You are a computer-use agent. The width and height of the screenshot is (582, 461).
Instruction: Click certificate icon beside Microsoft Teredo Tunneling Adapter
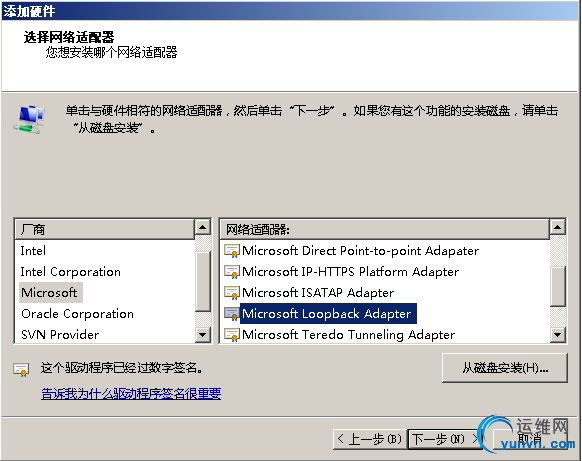pos(232,335)
